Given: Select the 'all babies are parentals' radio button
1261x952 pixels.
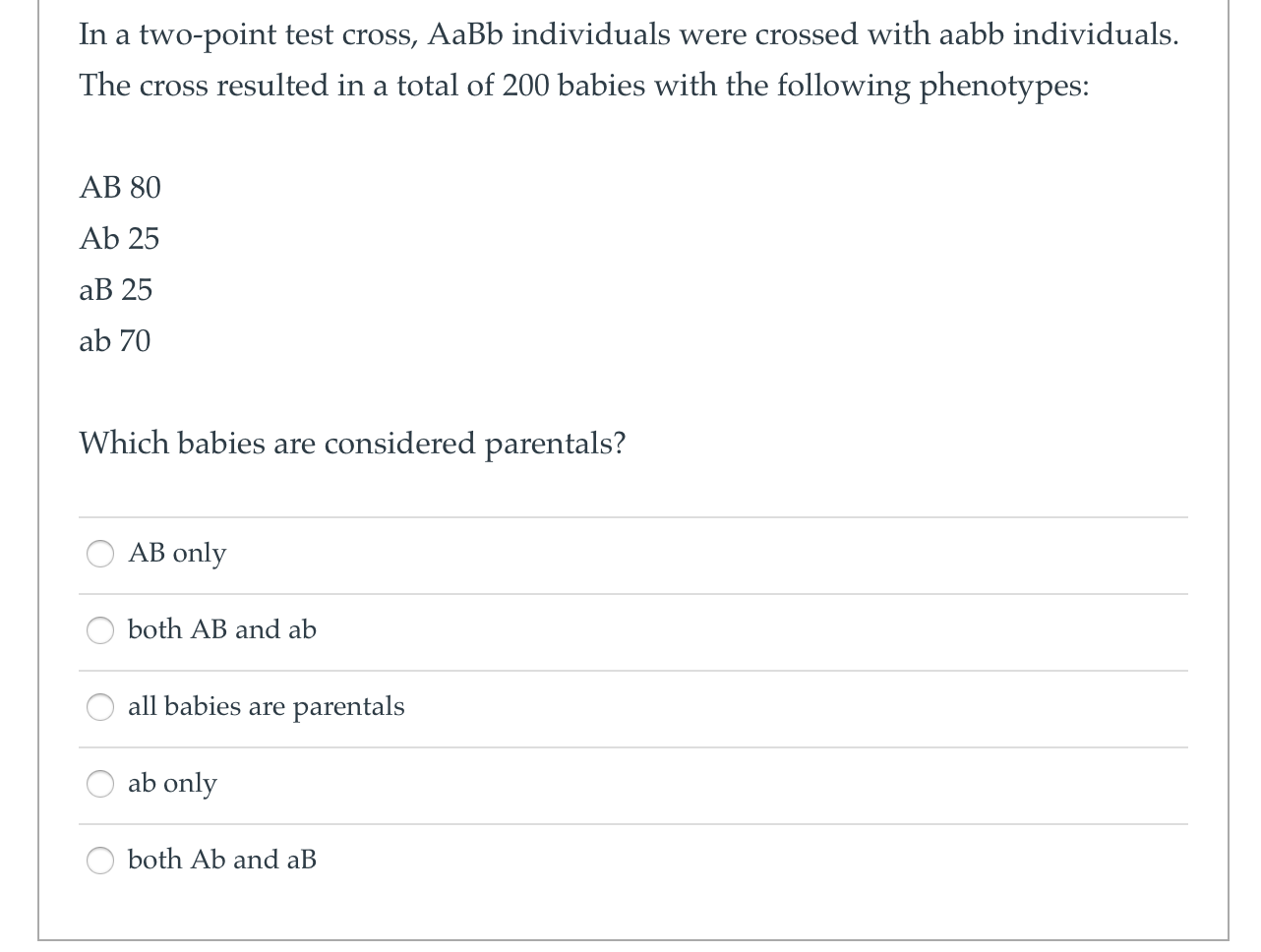Looking at the screenshot, I should click(99, 706).
